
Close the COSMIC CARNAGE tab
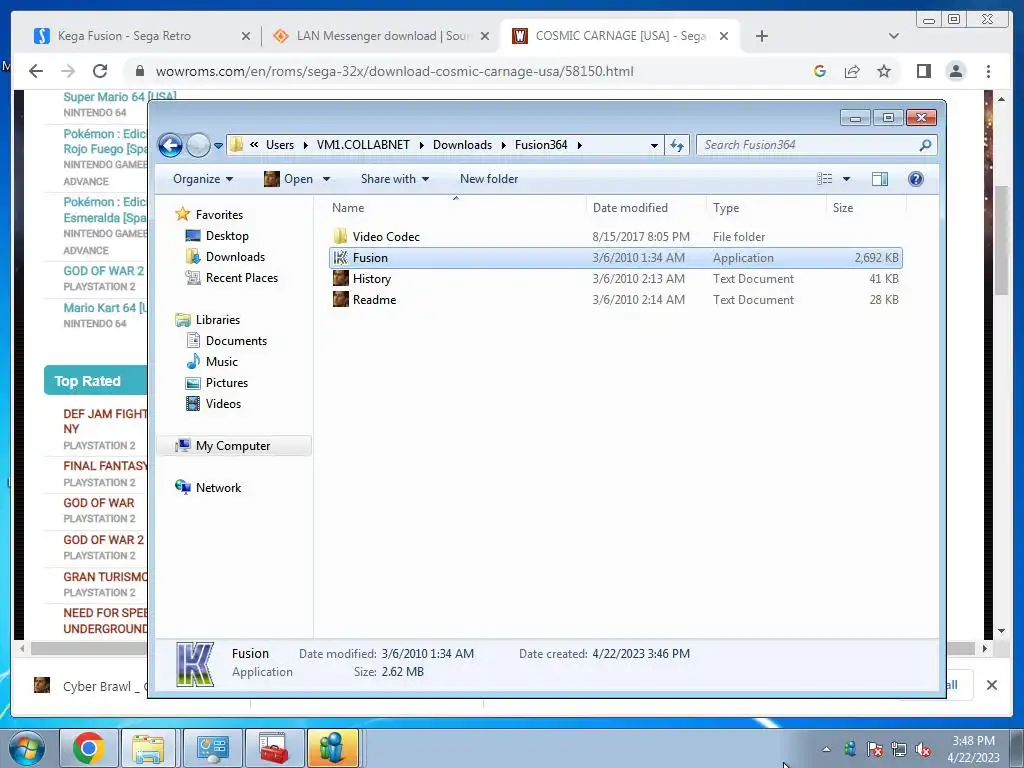tap(724, 37)
